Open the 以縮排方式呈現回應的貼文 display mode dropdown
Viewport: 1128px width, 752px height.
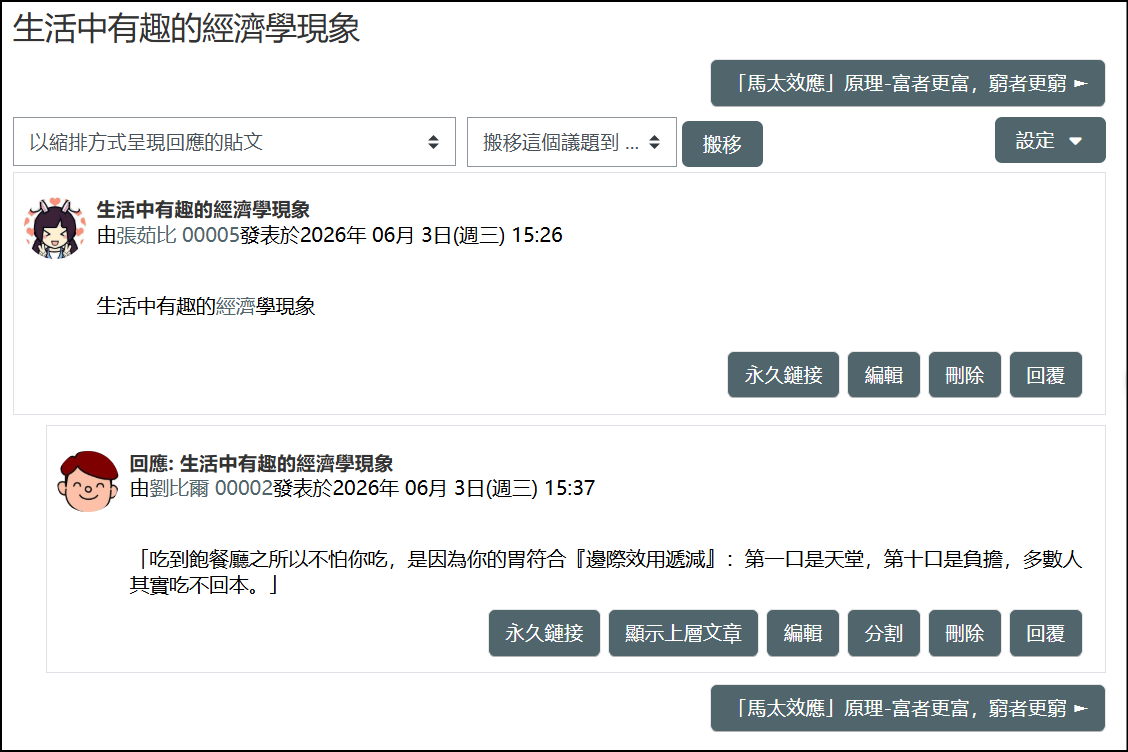coord(235,142)
